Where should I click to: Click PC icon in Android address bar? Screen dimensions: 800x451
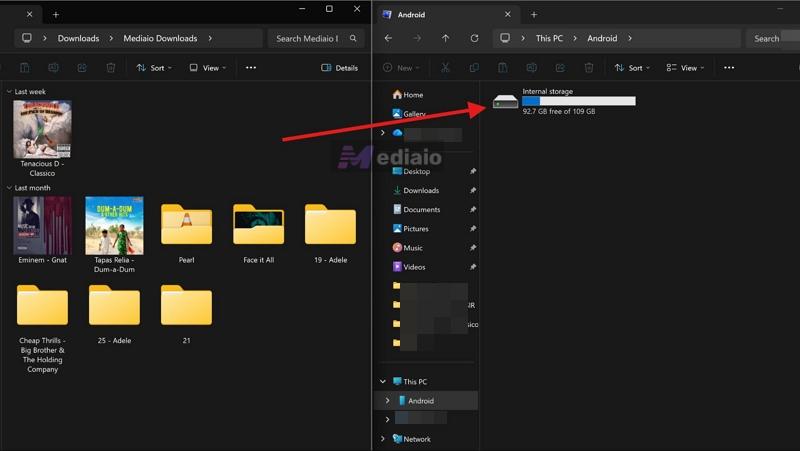[505, 38]
